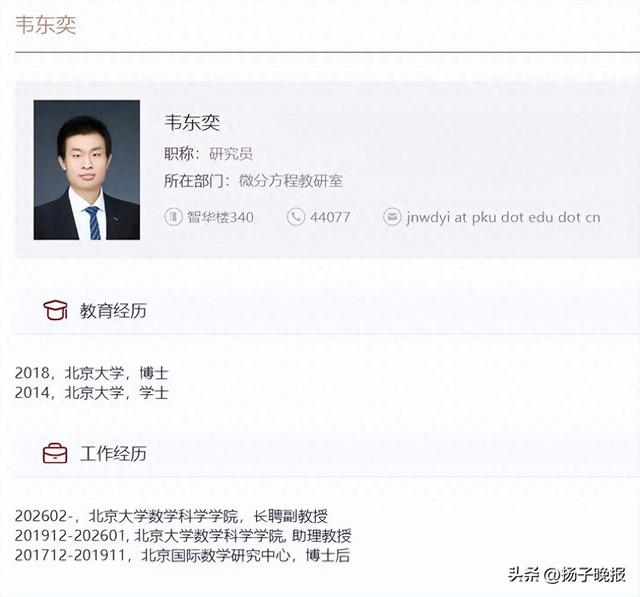Screen dimensions: 640x597
Task: Click the 头条 @扬子晚报 watermark
Action: click(567, 575)
